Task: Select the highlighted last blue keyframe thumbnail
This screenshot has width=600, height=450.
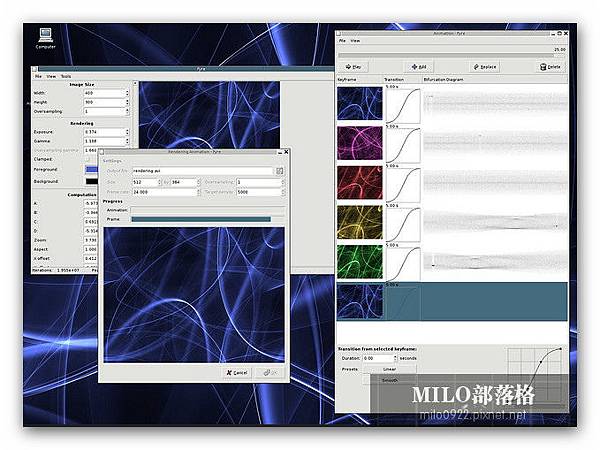Action: coord(360,302)
